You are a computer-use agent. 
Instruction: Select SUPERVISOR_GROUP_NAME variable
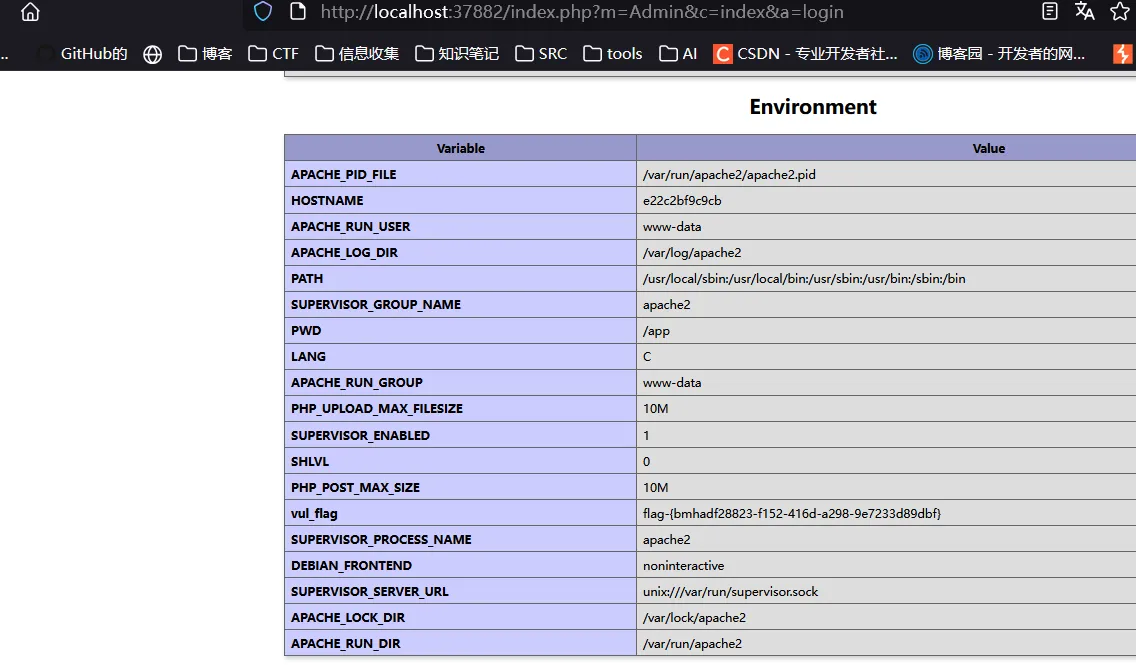pos(376,305)
